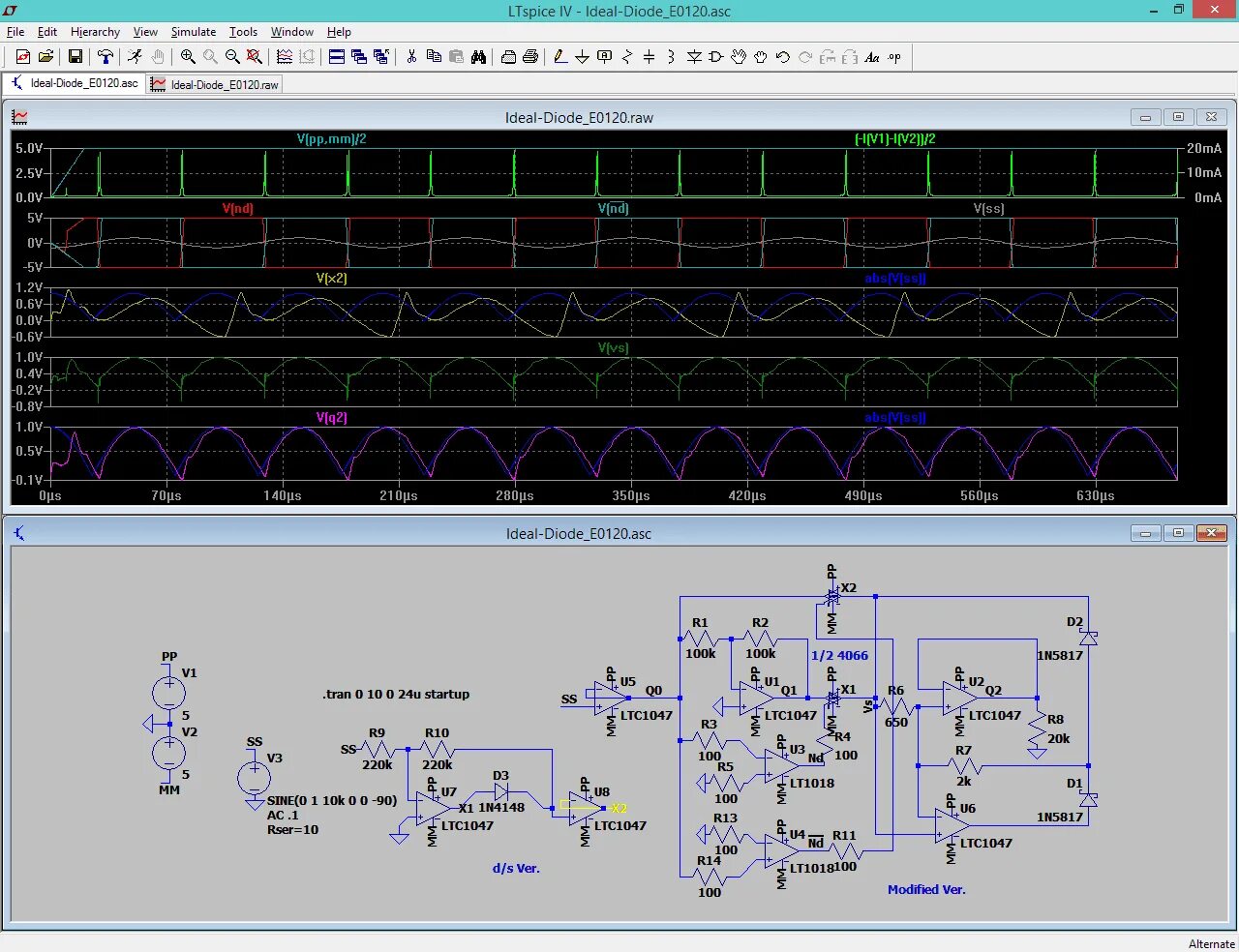The width and height of the screenshot is (1239, 952).
Task: Click the 1/2 4066 schematic label
Action: tap(839, 655)
